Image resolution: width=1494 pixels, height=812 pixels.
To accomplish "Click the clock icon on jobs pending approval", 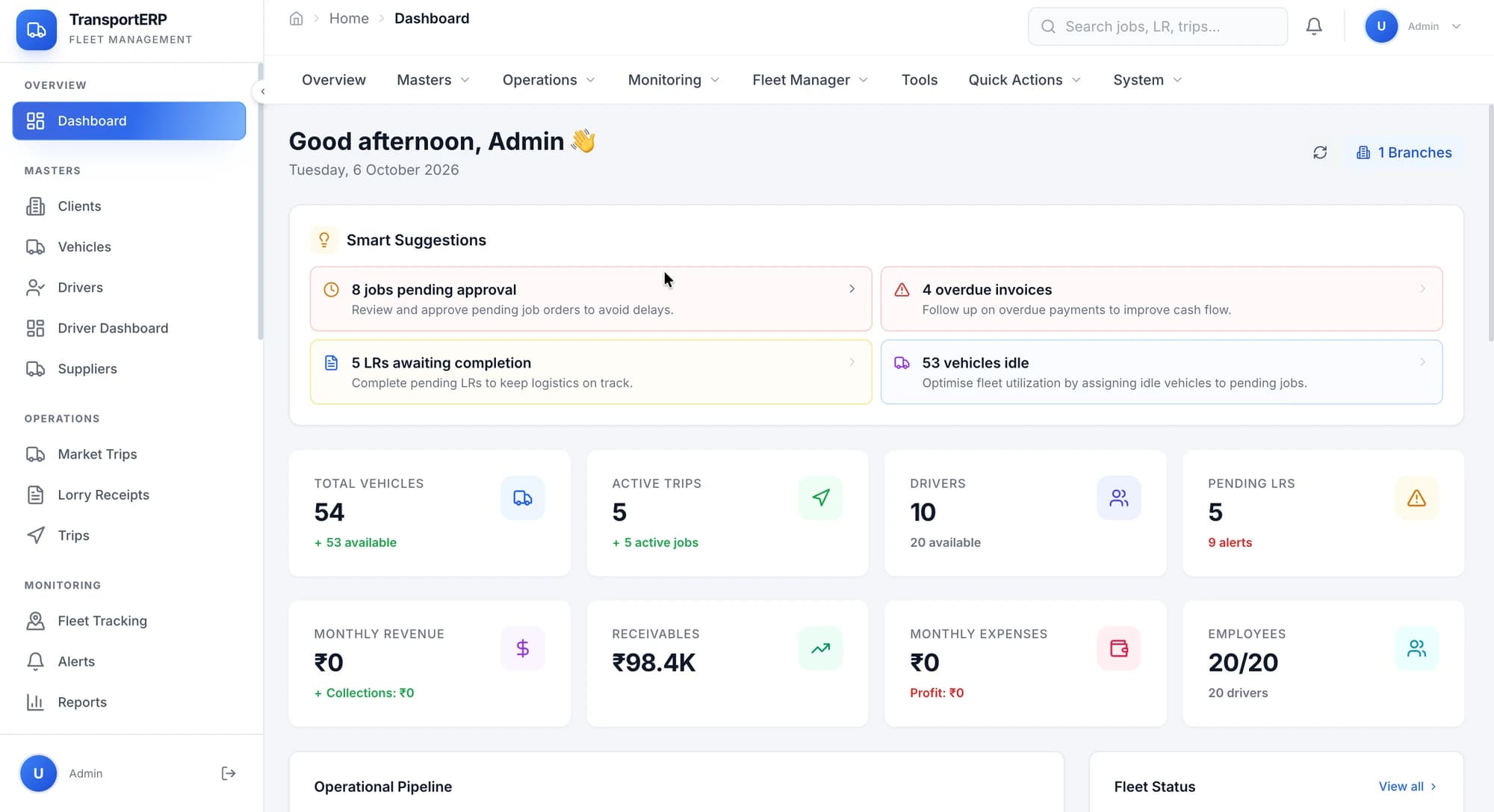I will [331, 290].
